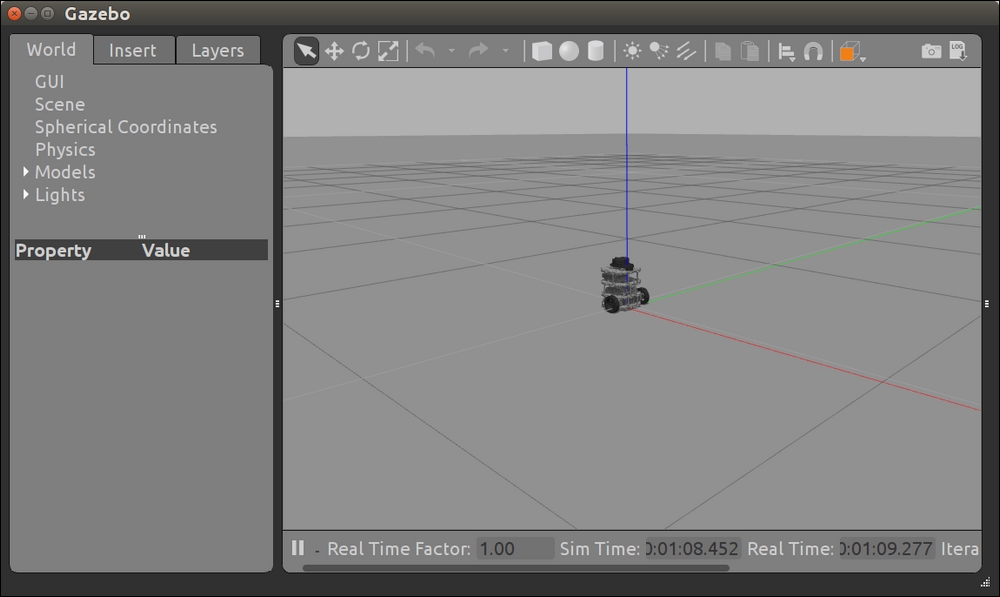
Task: Click the left panel splitter handle
Action: (x=277, y=304)
